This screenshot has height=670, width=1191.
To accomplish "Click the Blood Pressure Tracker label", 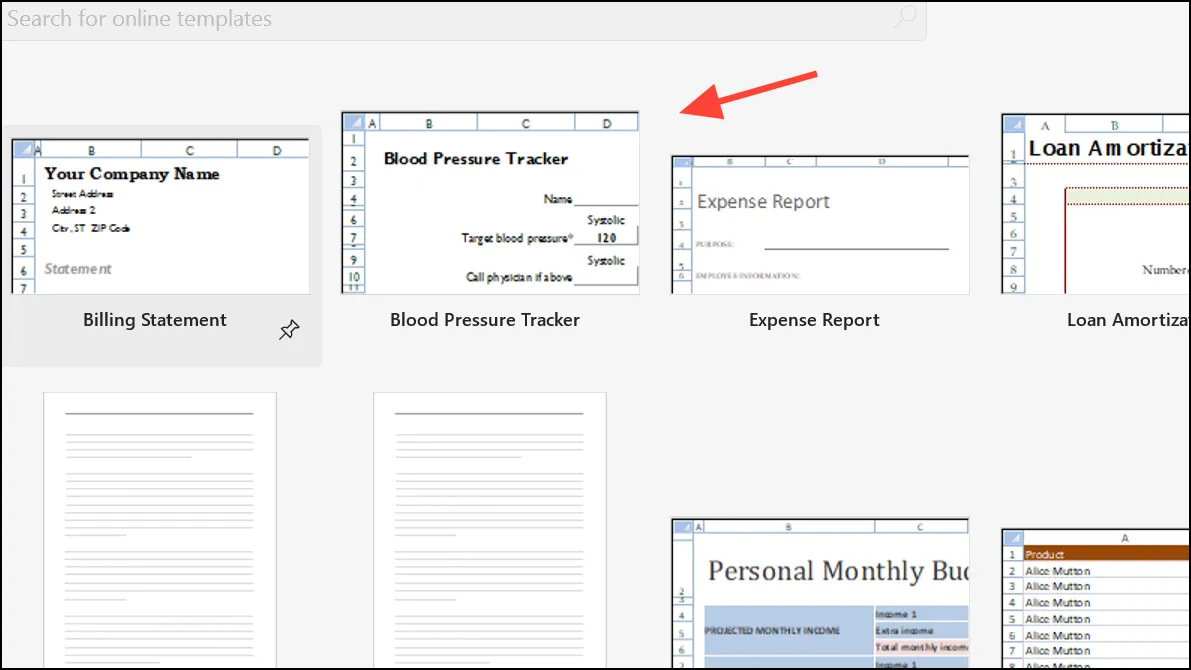I will tap(485, 320).
